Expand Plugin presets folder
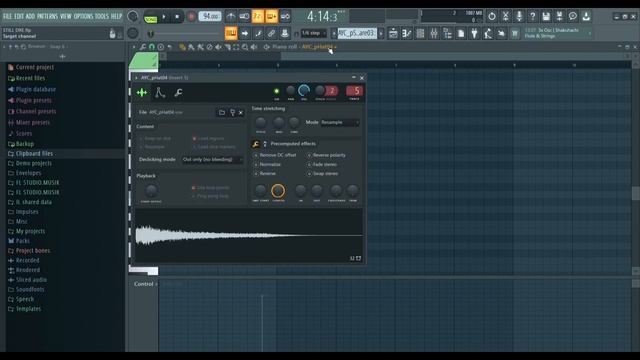640x360 pixels. [x=33, y=100]
